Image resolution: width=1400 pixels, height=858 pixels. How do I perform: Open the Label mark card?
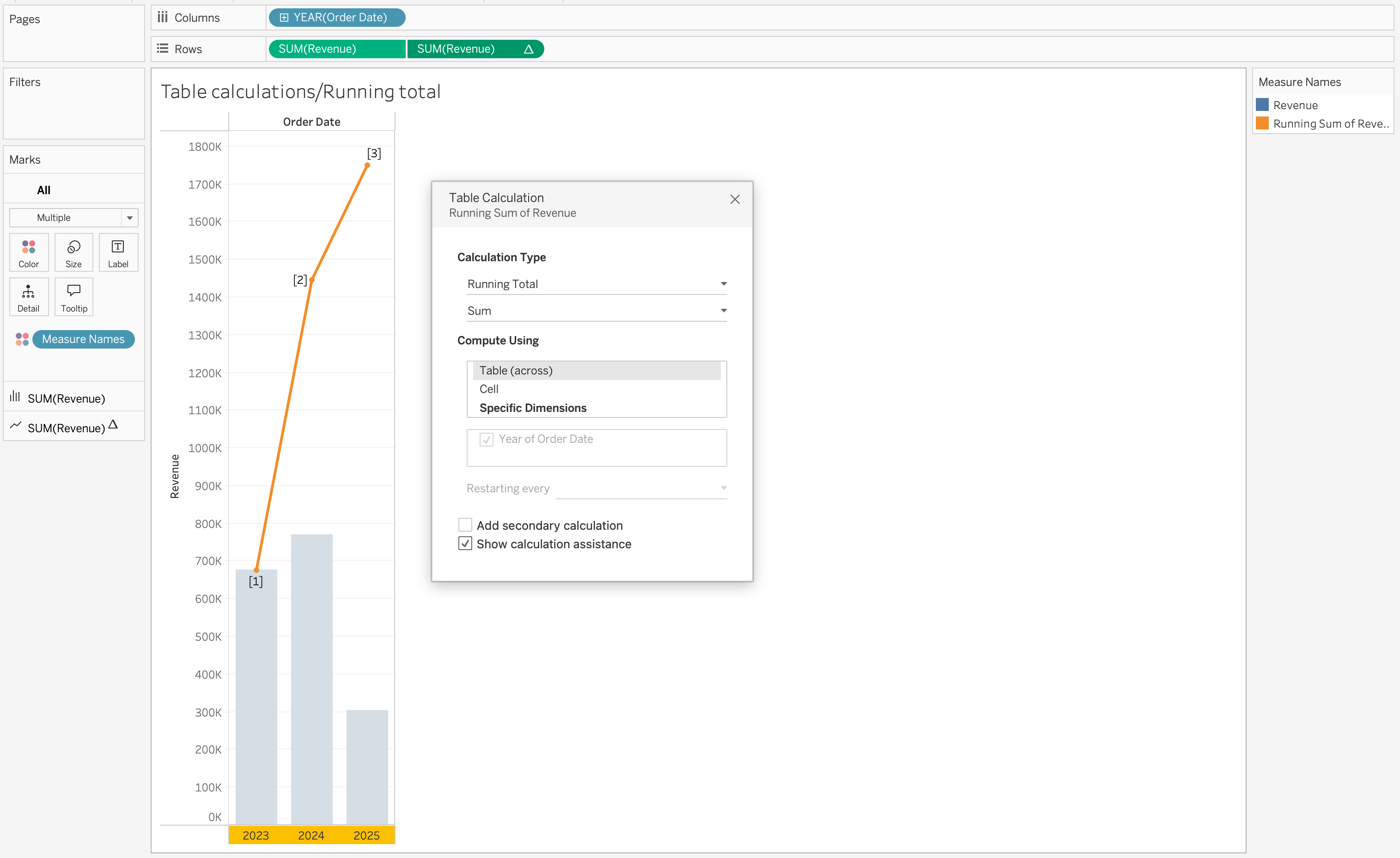118,252
